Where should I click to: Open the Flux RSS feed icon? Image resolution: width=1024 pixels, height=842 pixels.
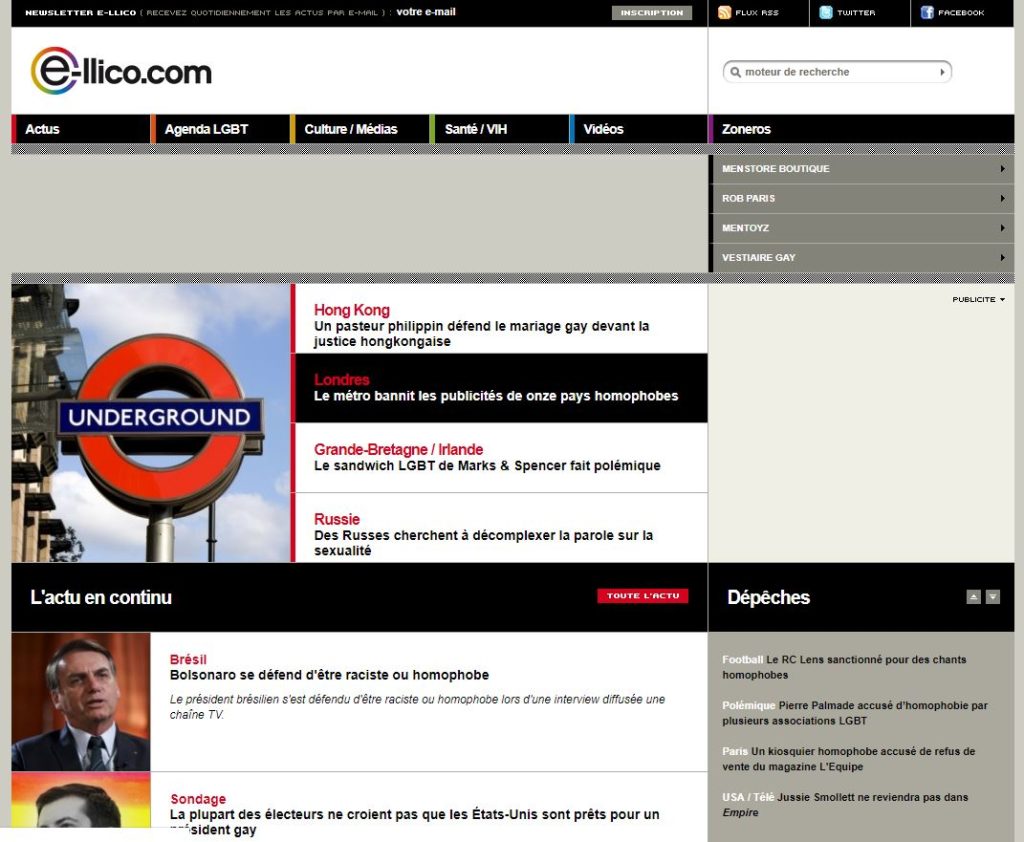(x=724, y=12)
